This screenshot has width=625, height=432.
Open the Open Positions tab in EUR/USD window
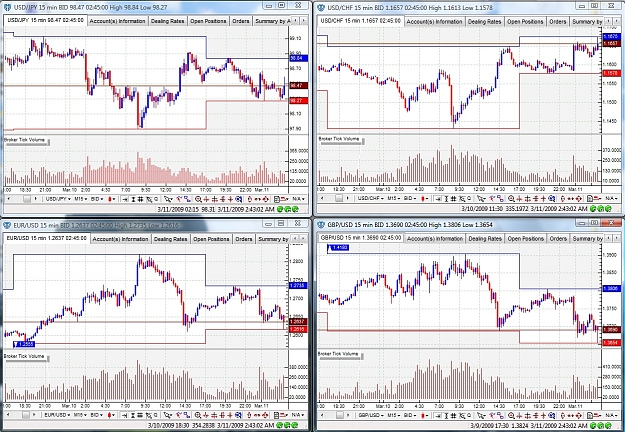[x=211, y=239]
